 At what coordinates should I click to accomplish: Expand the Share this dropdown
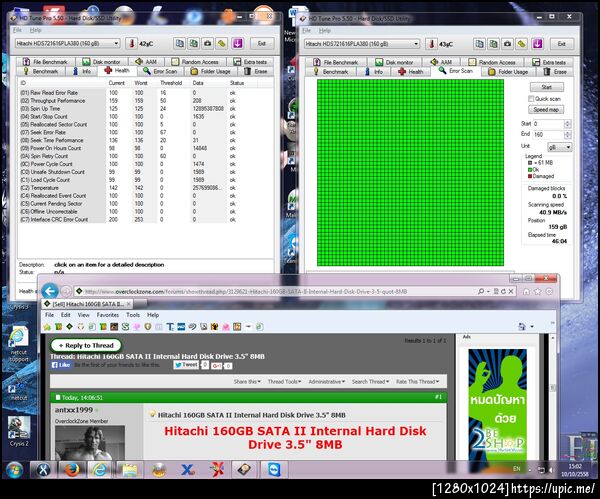click(x=247, y=382)
